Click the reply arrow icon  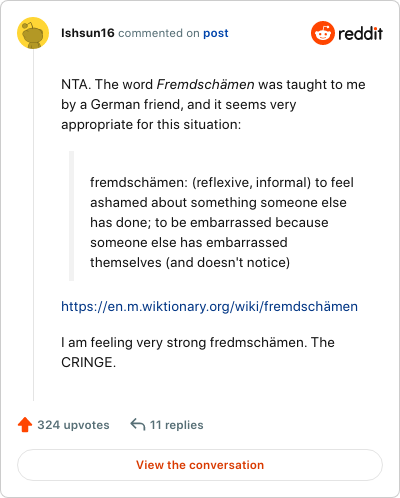[138, 425]
